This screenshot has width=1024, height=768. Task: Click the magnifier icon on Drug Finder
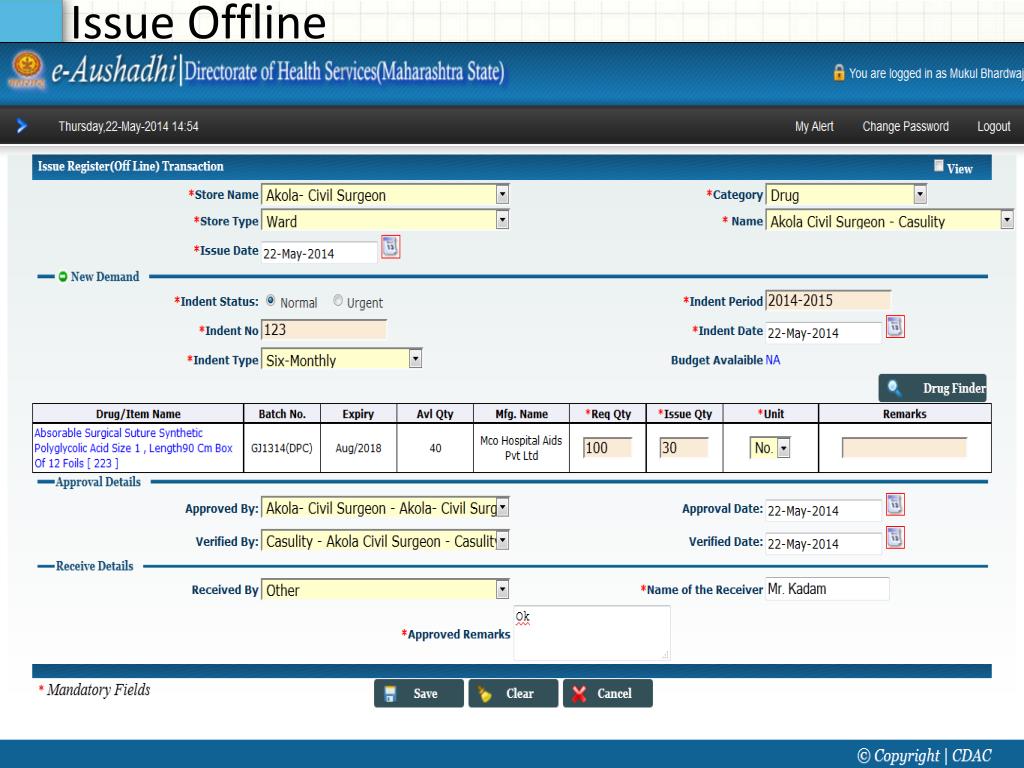(894, 389)
